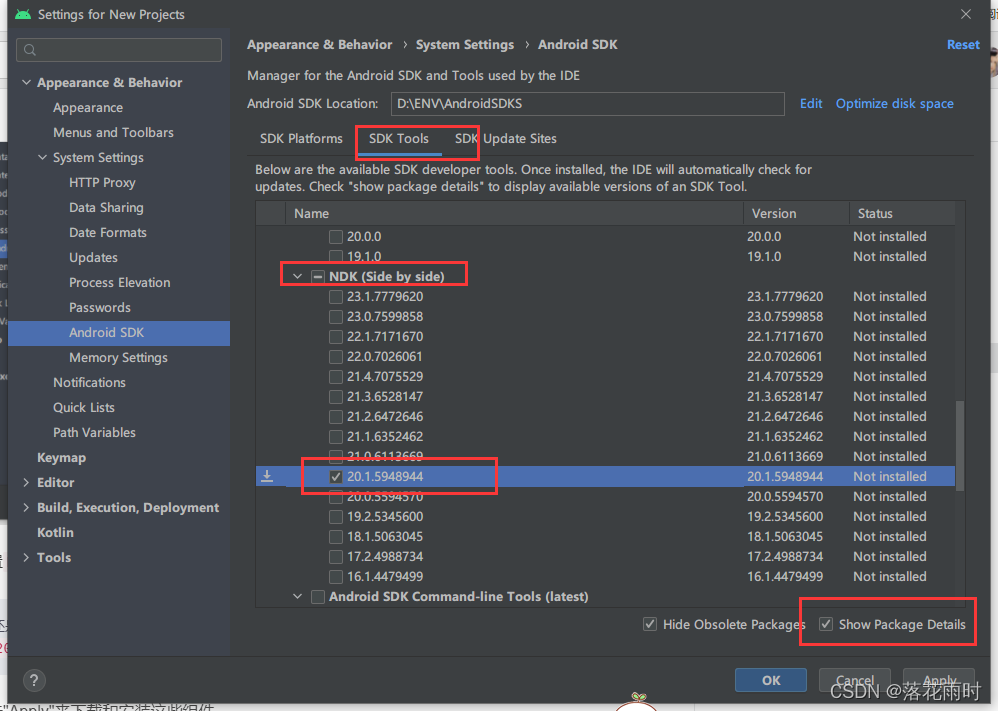998x711 pixels.
Task: Select Notifications settings
Action: 89,383
